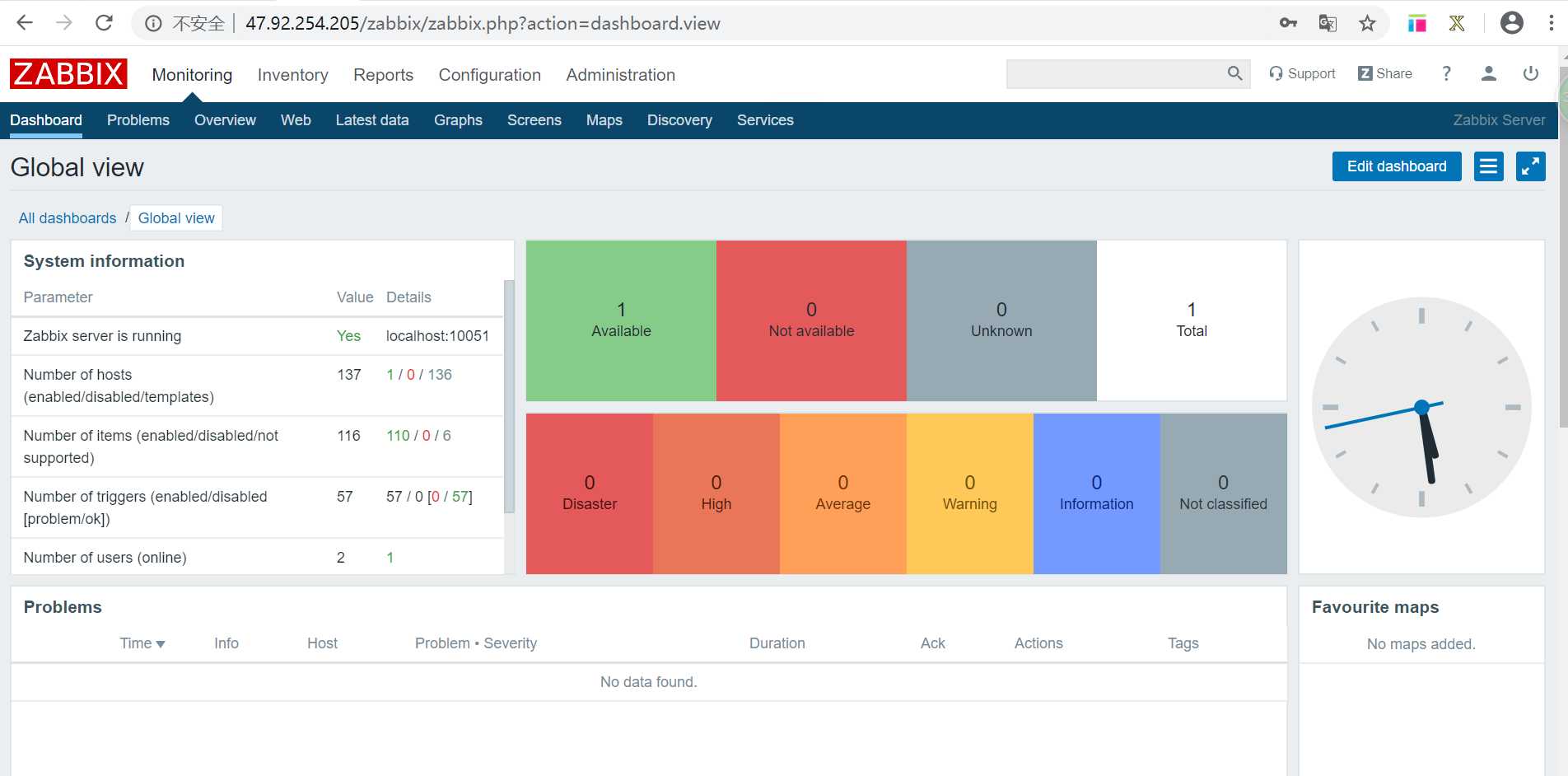The width and height of the screenshot is (1568, 776).
Task: Switch to Screens submenu
Action: point(534,120)
